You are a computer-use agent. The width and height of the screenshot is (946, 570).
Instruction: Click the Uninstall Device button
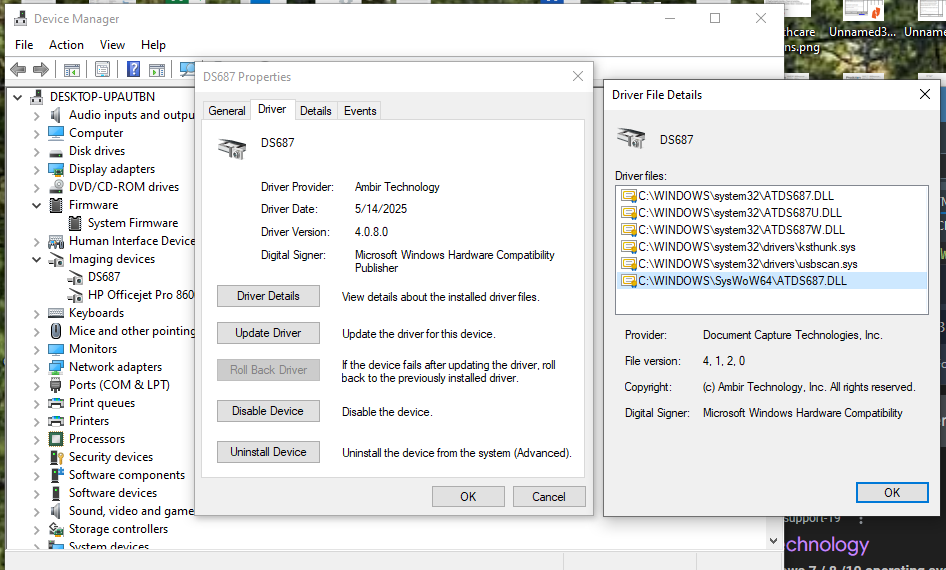click(x=268, y=452)
